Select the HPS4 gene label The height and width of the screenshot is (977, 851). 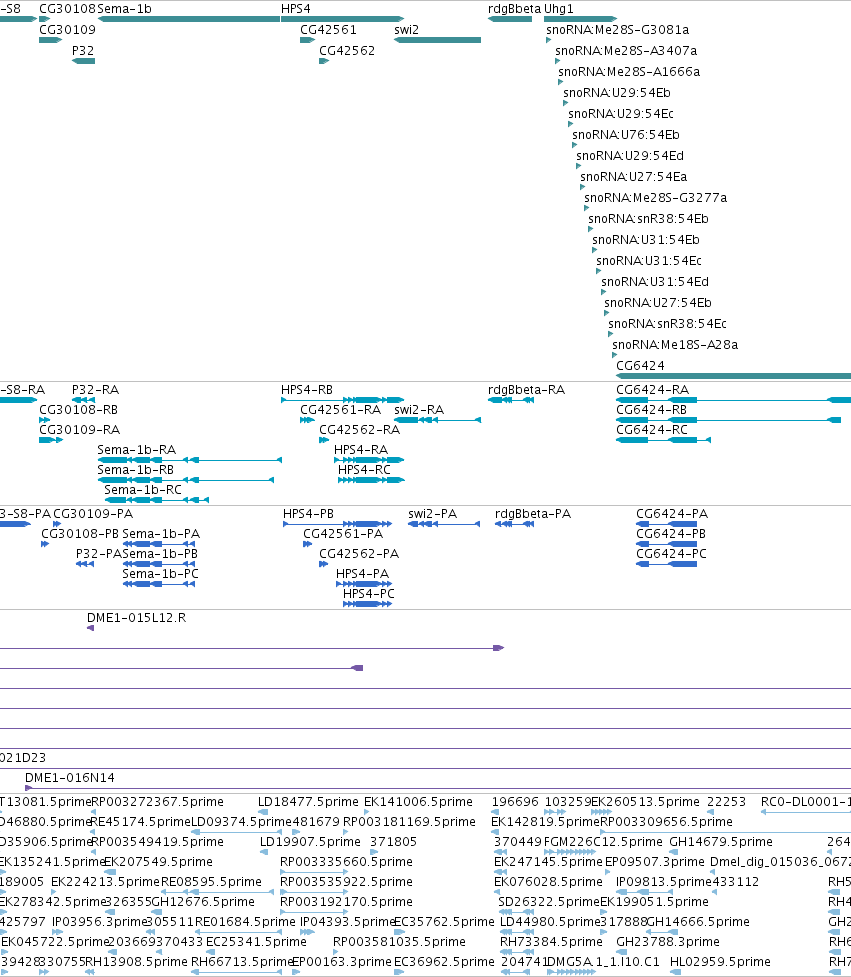[295, 9]
